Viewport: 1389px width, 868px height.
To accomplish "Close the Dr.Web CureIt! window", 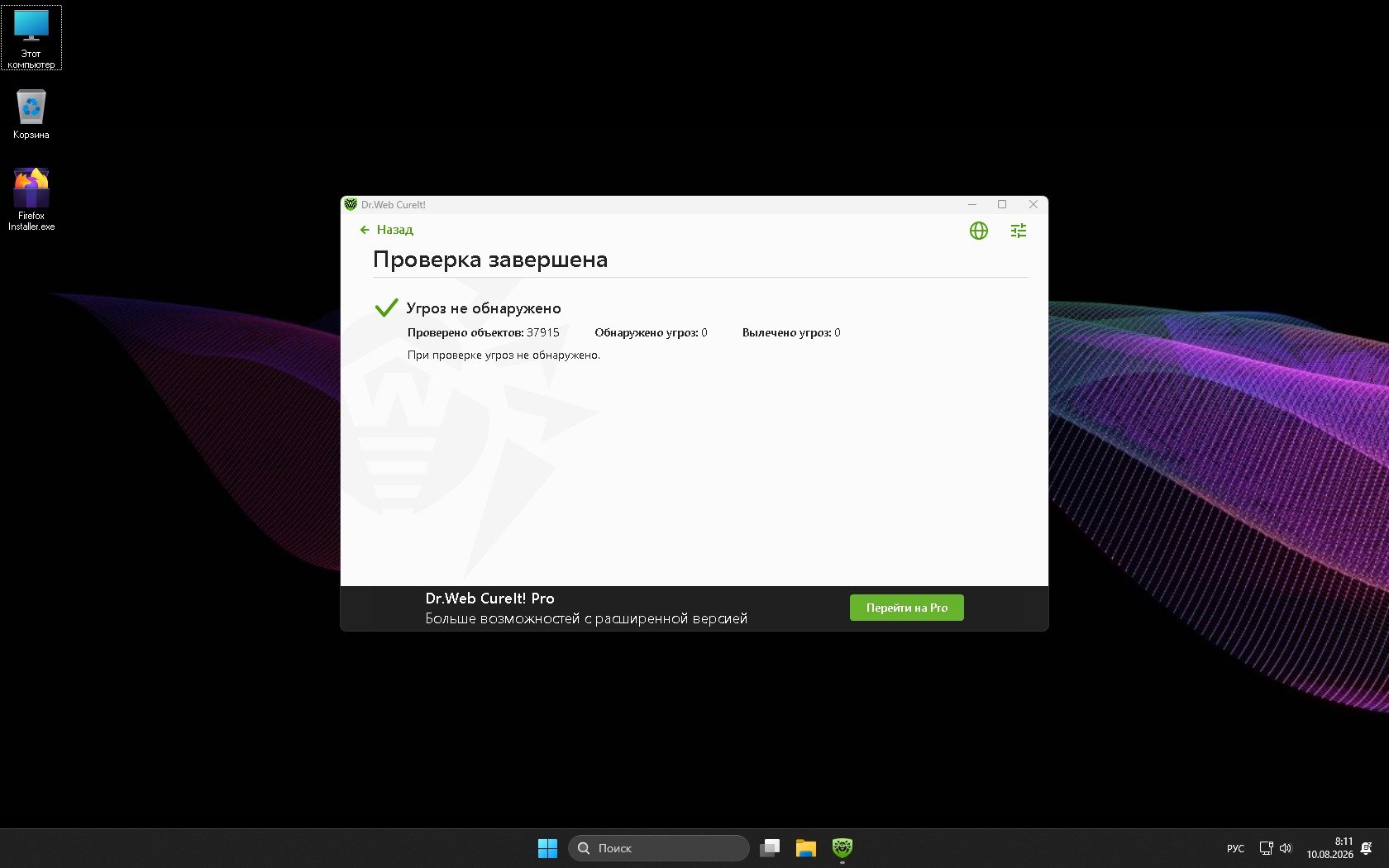I will point(1033,204).
